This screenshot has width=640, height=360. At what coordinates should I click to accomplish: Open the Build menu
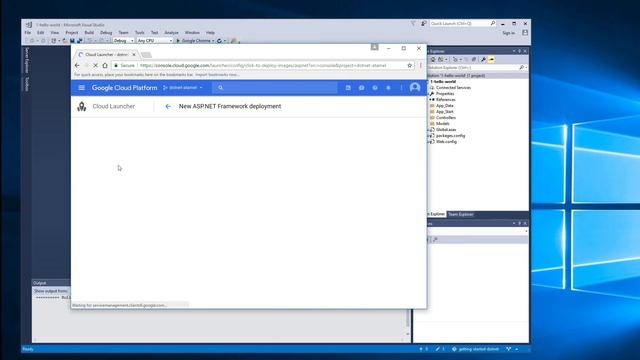click(89, 33)
